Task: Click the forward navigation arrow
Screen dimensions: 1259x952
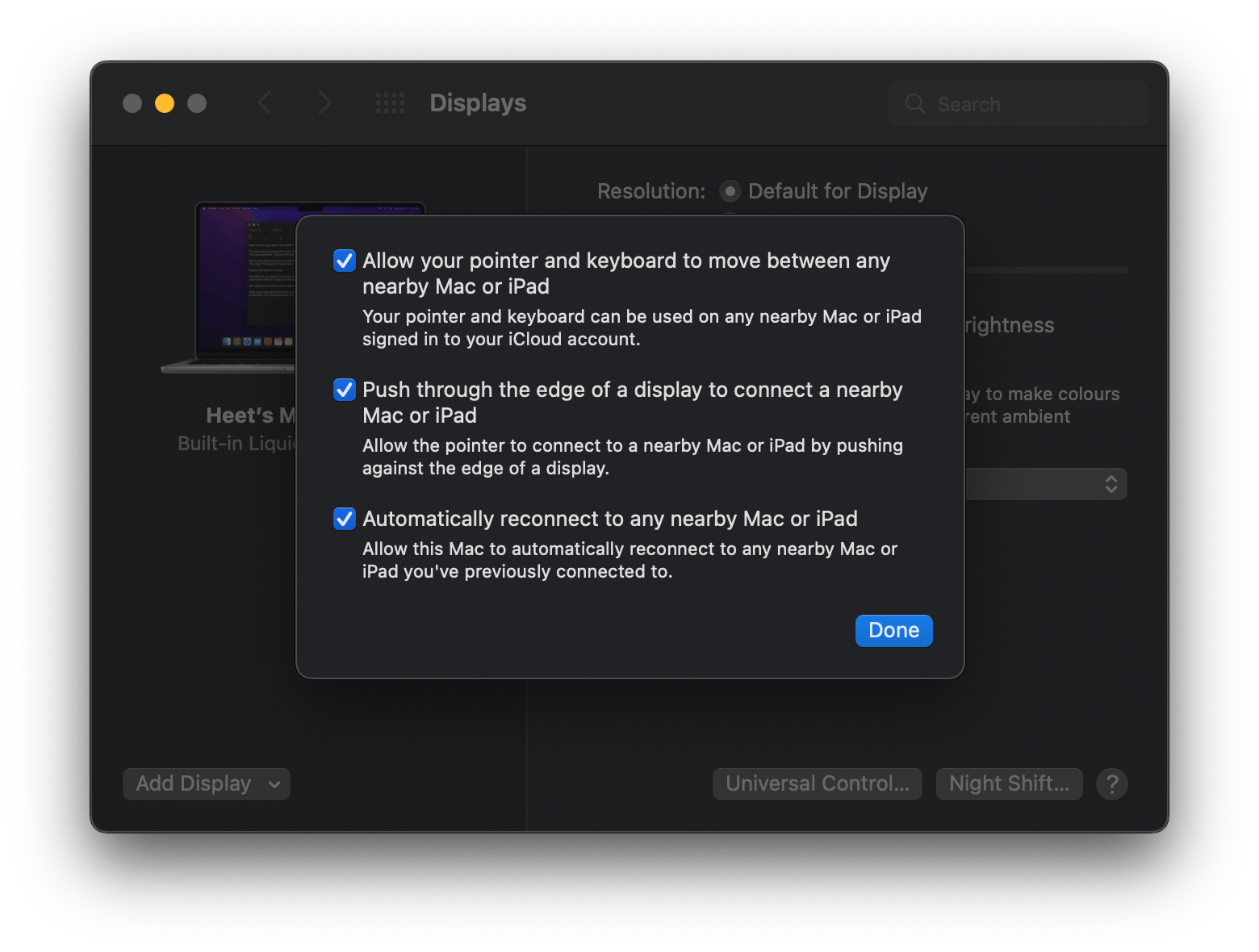Action: pyautogui.click(x=324, y=102)
